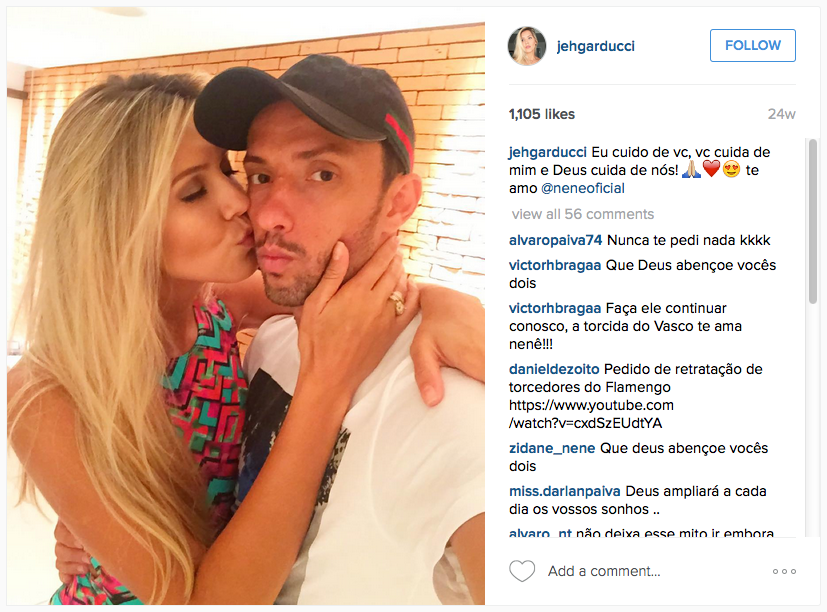This screenshot has height=612, width=827.
Task: Expand view all 56 comments
Action: pos(583,214)
